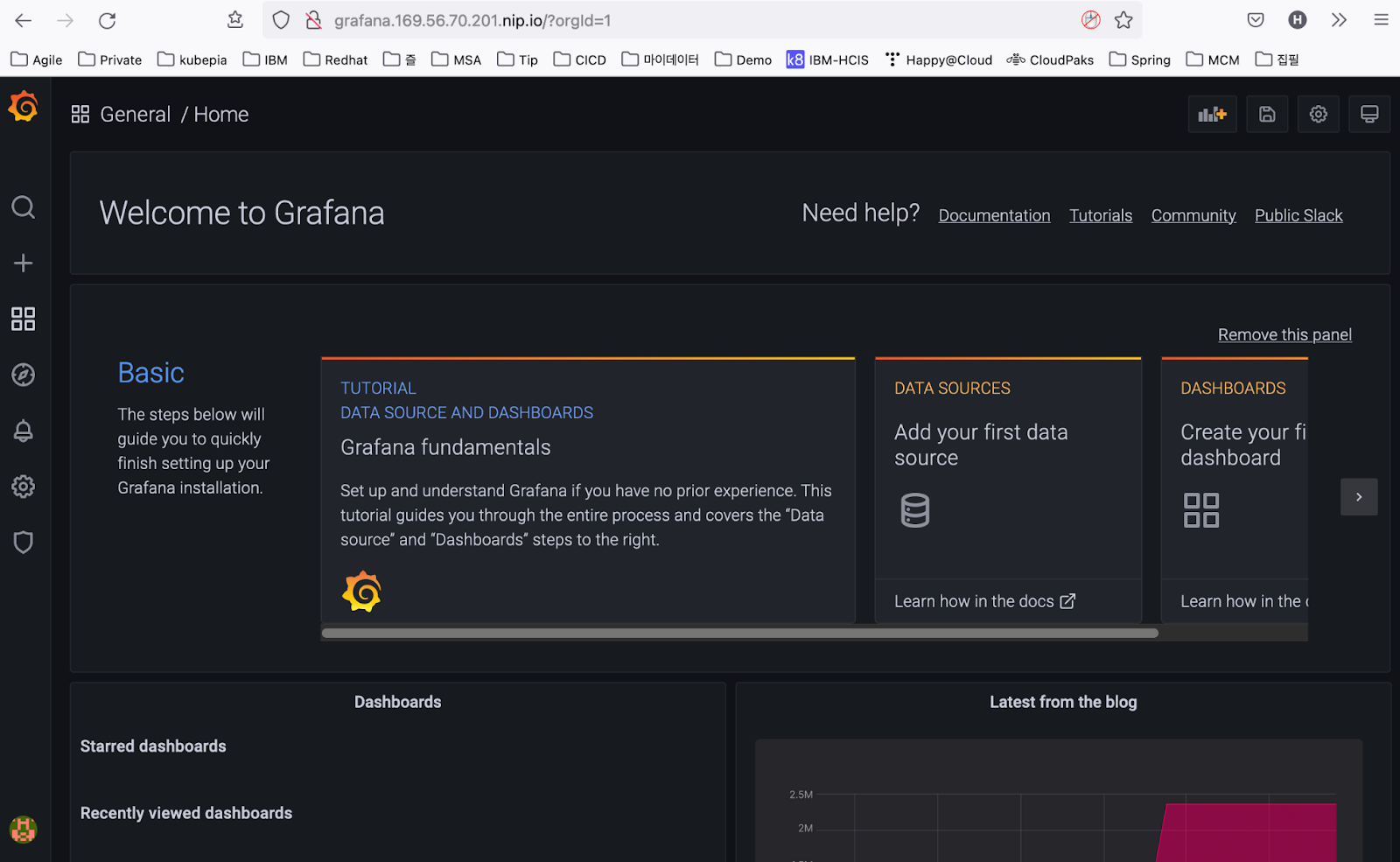This screenshot has width=1400, height=862.
Task: Open the Redhat bookmarks folder
Action: click(x=336, y=60)
